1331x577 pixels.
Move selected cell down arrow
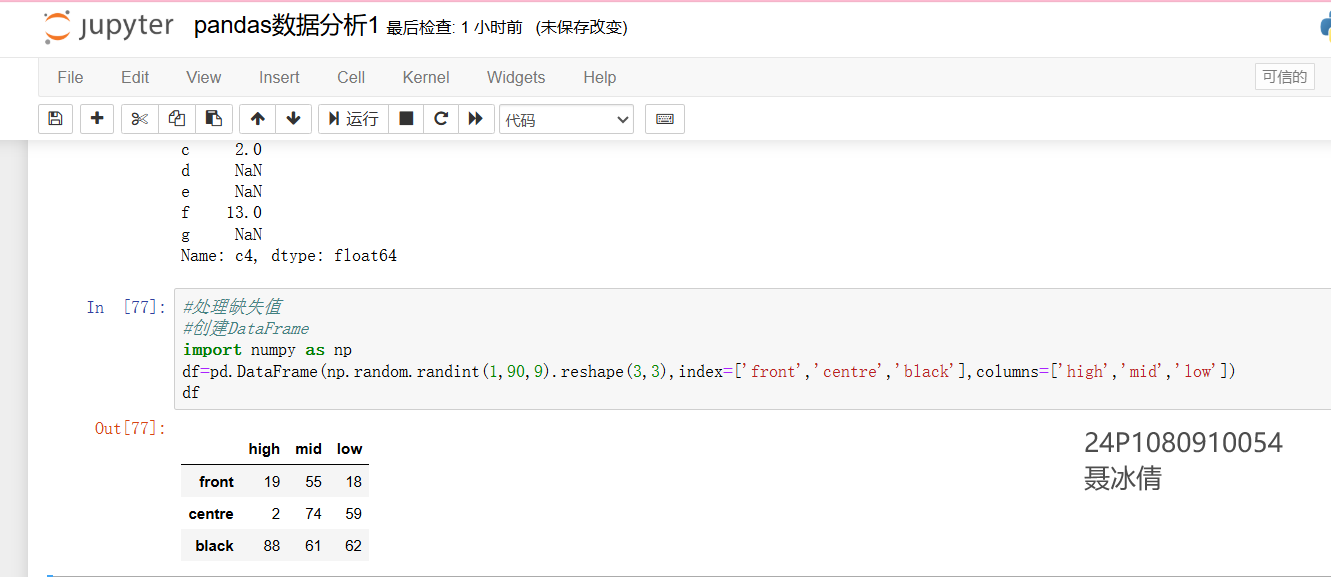(293, 119)
